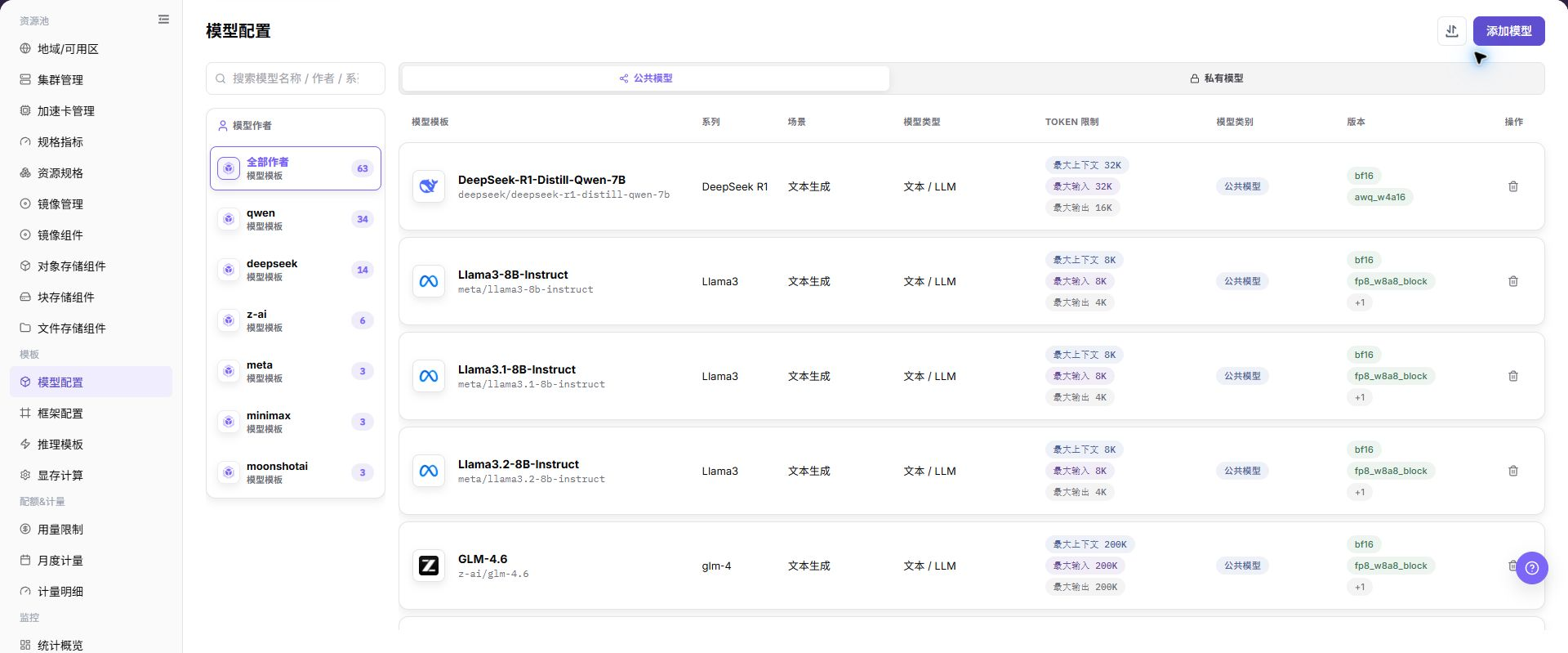The width and height of the screenshot is (1568, 653).
Task: Open Llama3.1-8B-Instruct model name
Action: pos(517,369)
